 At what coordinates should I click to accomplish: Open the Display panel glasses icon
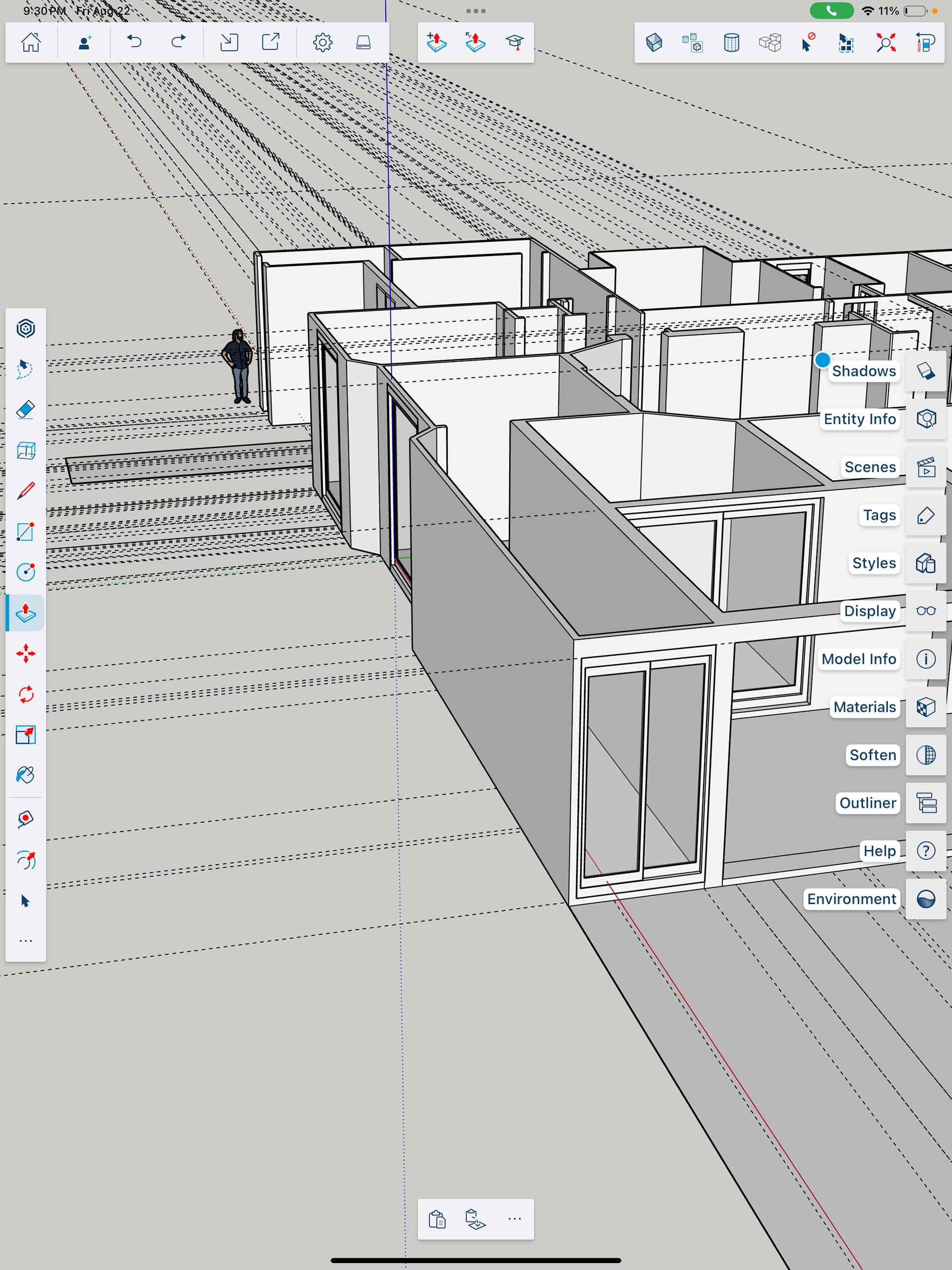click(926, 611)
